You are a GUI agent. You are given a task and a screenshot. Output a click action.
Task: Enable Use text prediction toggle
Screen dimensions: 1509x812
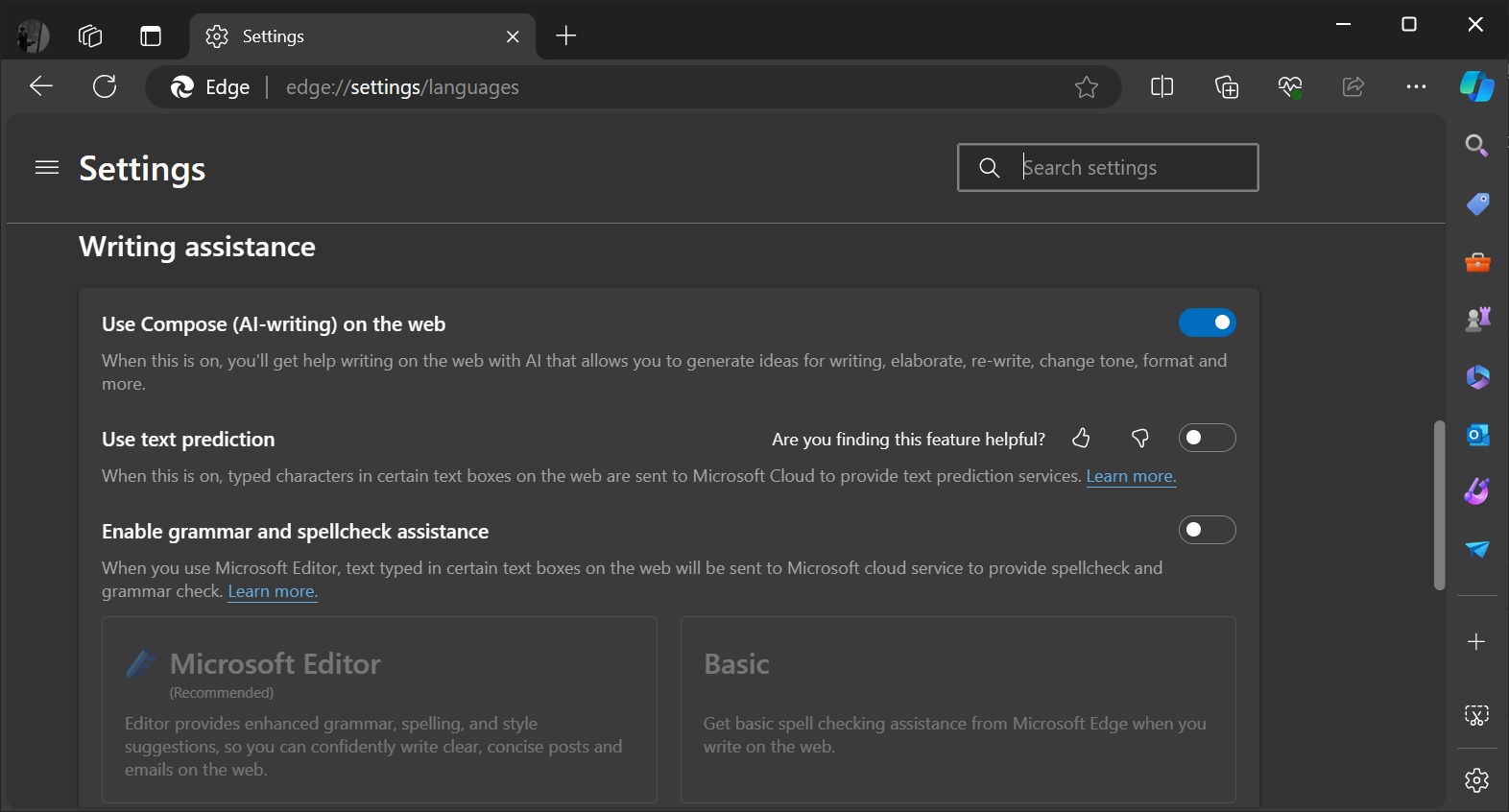click(1207, 438)
